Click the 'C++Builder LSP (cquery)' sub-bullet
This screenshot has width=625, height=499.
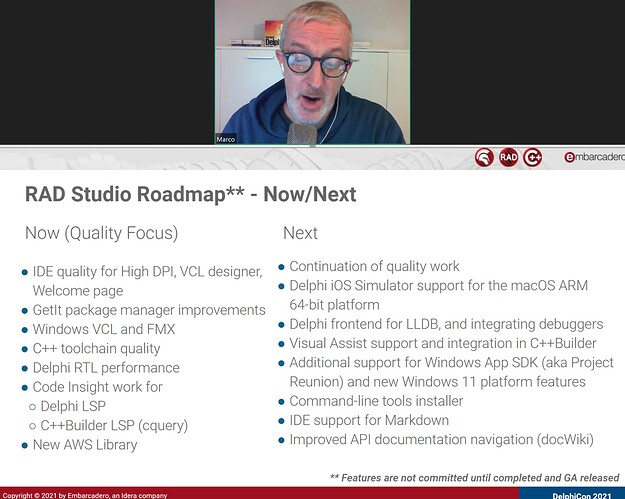point(114,425)
